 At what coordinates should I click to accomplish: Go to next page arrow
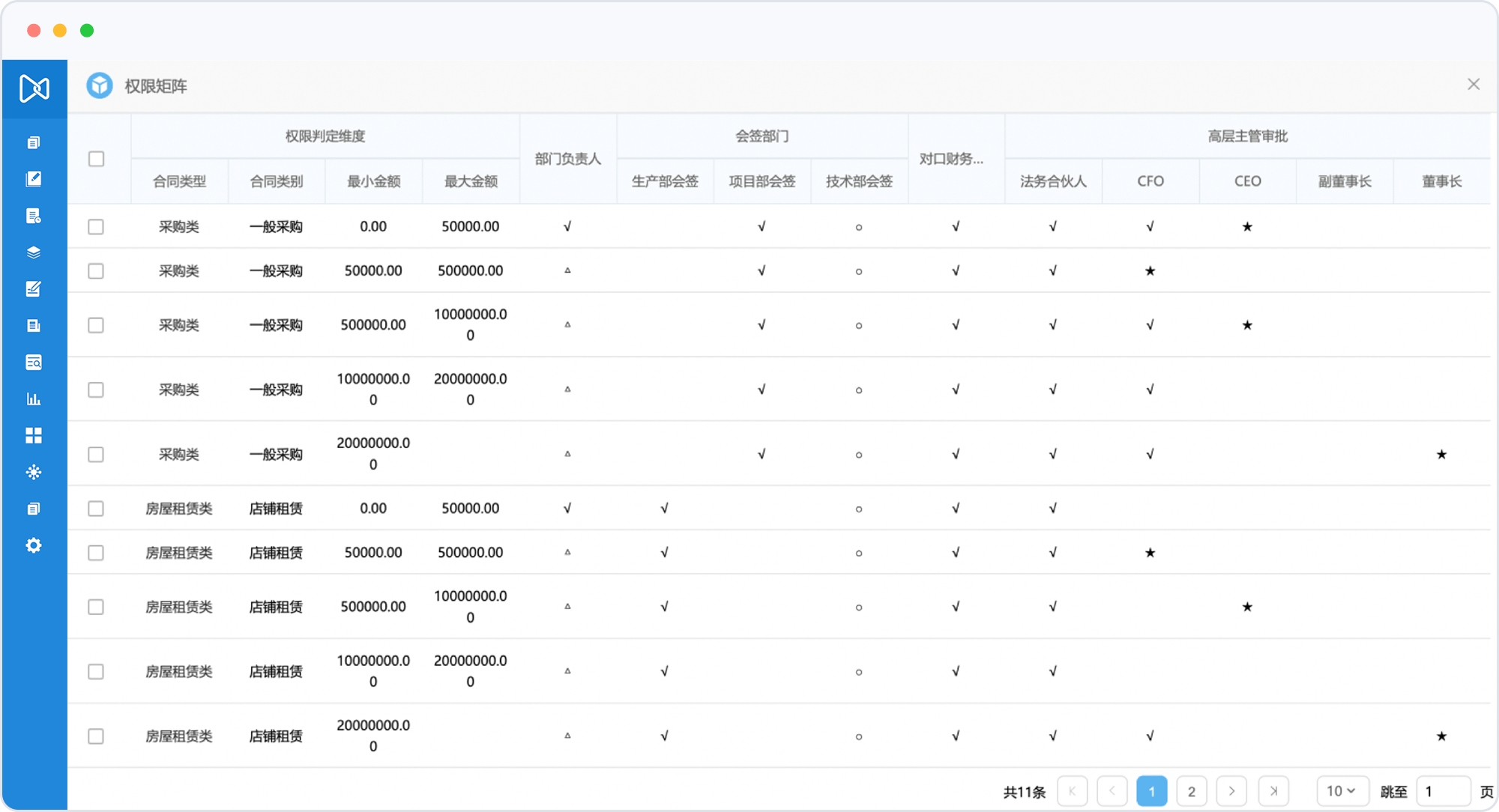point(1231,791)
